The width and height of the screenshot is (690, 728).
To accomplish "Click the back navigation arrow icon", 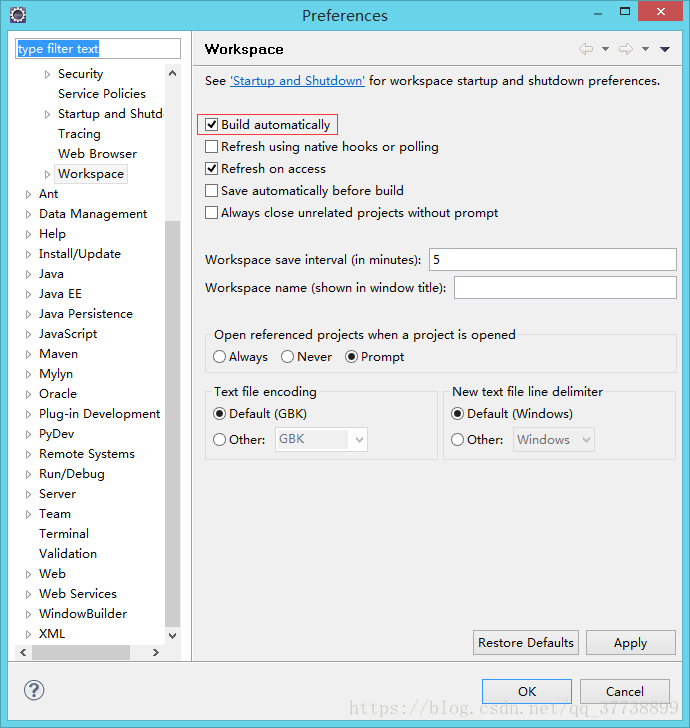I will 586,49.
